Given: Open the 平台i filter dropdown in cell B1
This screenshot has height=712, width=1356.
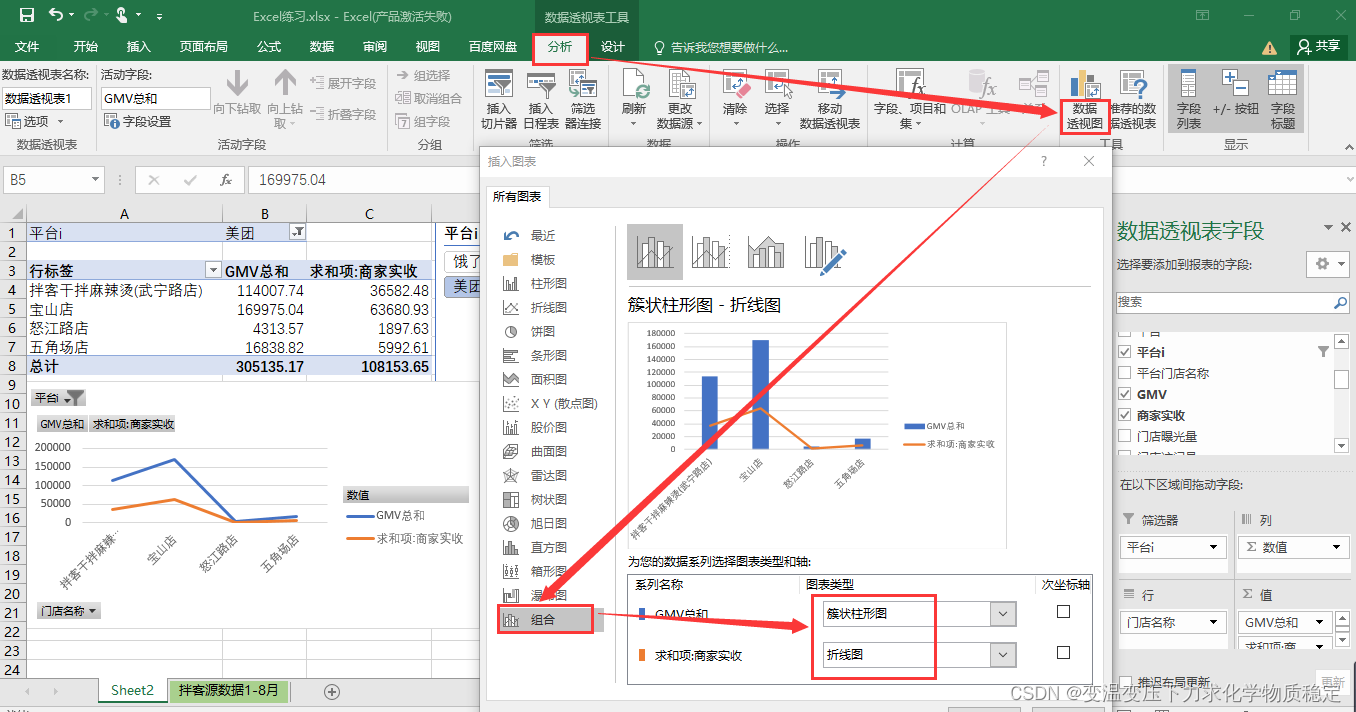Looking at the screenshot, I should pos(297,232).
